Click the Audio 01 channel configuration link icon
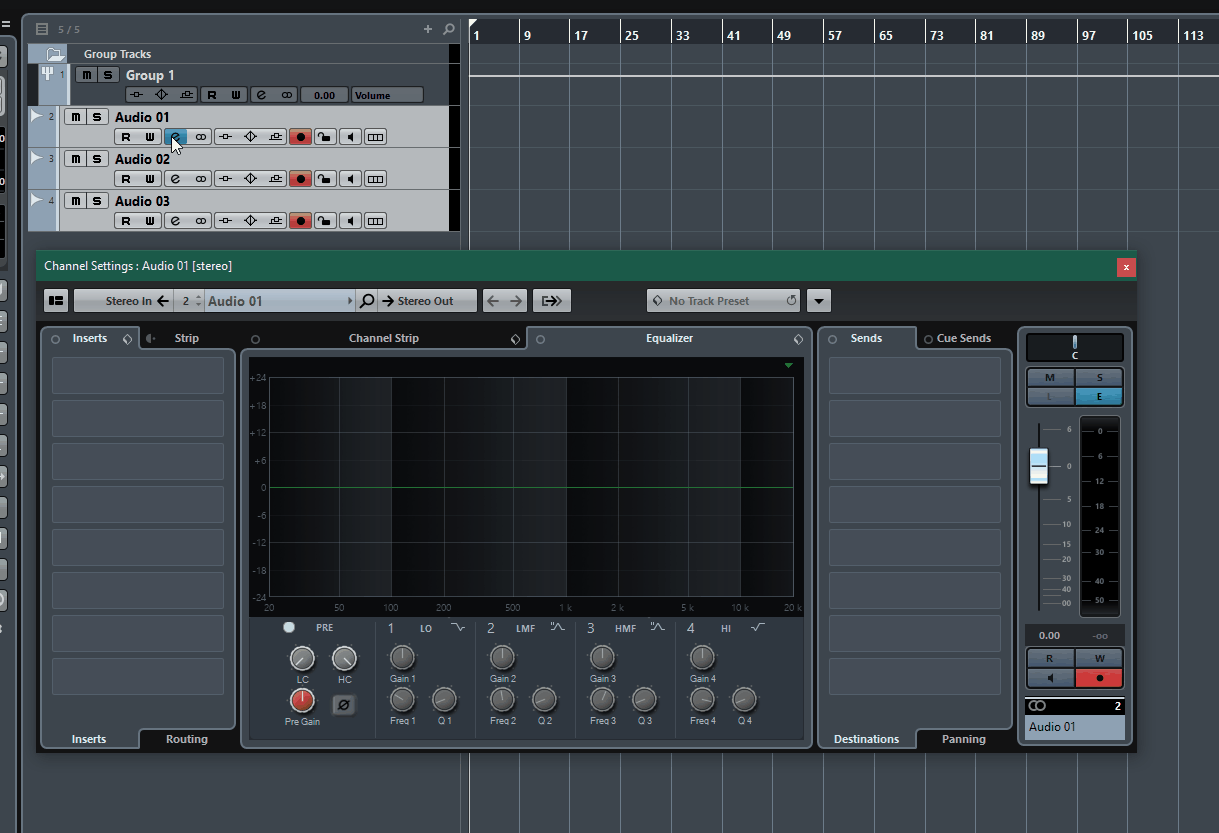Viewport: 1219px width, 833px height. click(x=201, y=137)
